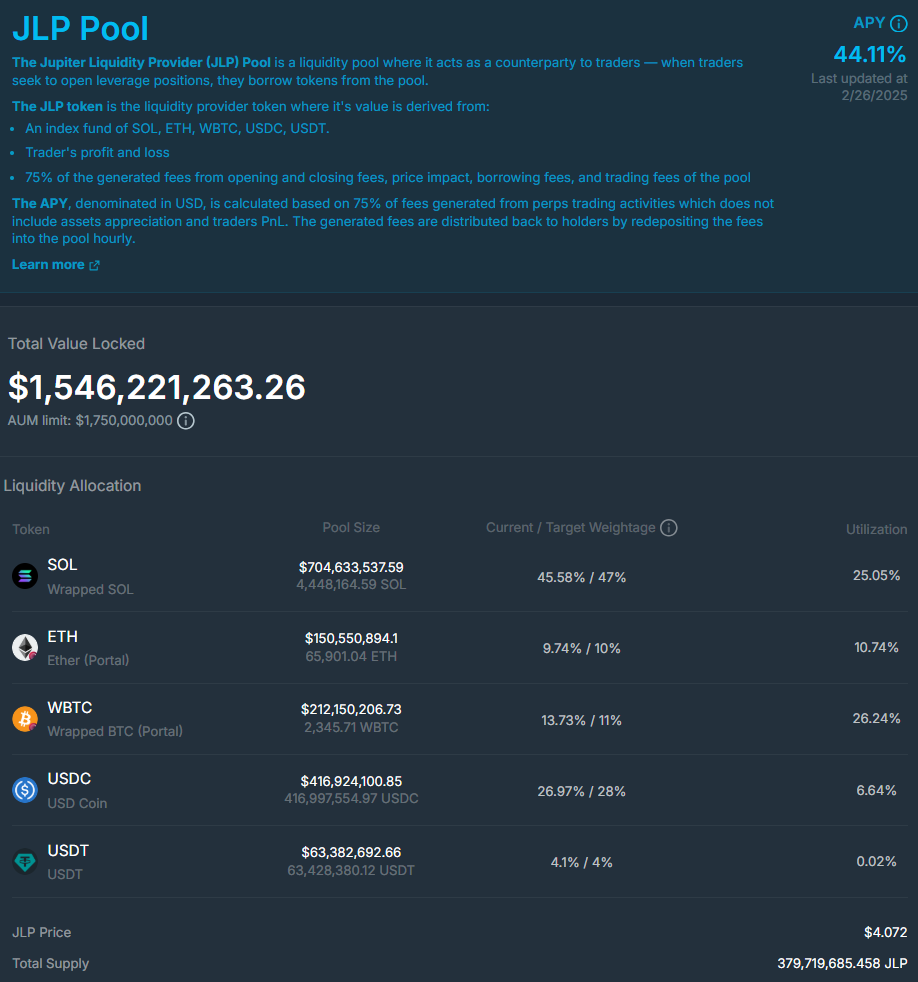The width and height of the screenshot is (918, 982).
Task: Click the $416,924,100.85 pool size
Action: pos(351,782)
